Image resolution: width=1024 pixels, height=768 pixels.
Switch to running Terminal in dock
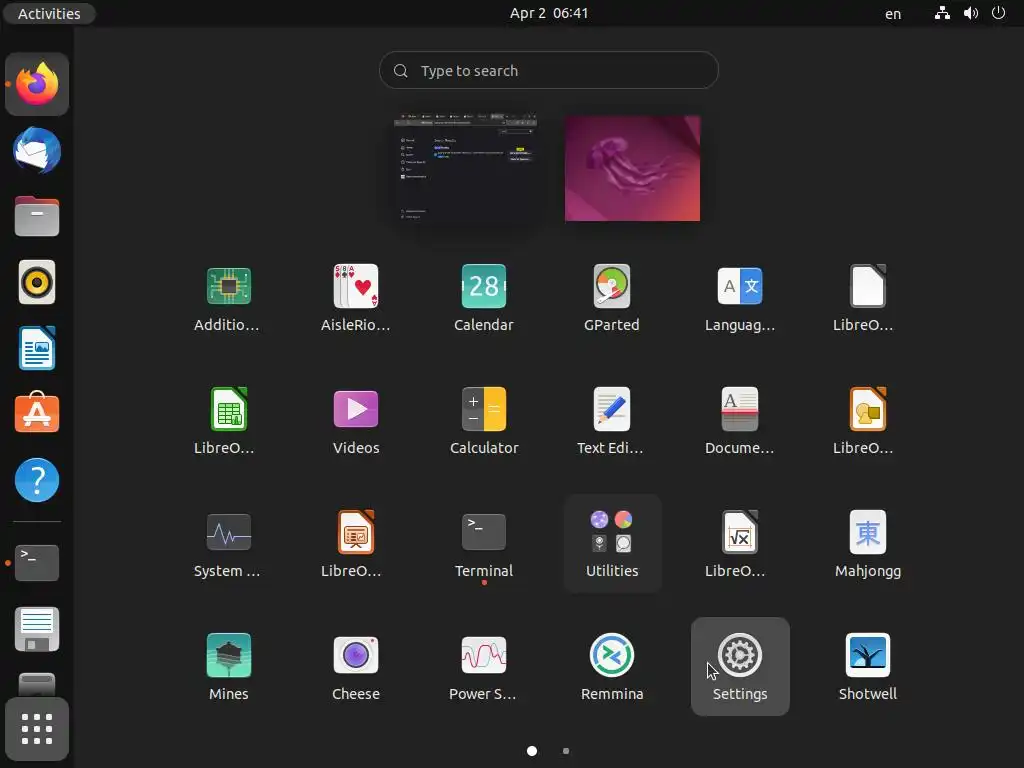[x=37, y=562]
